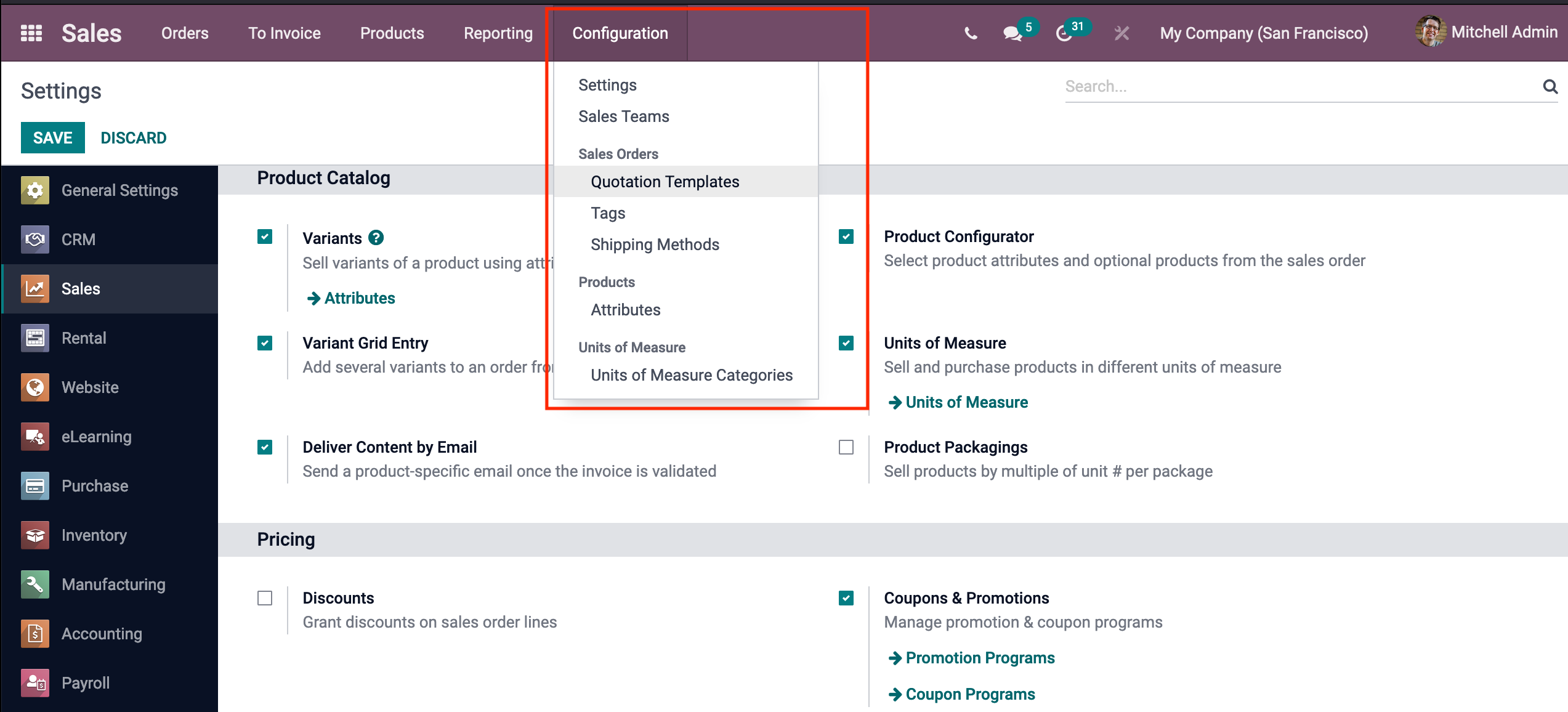Click the Sales app title
The image size is (1568, 712).
coord(92,33)
